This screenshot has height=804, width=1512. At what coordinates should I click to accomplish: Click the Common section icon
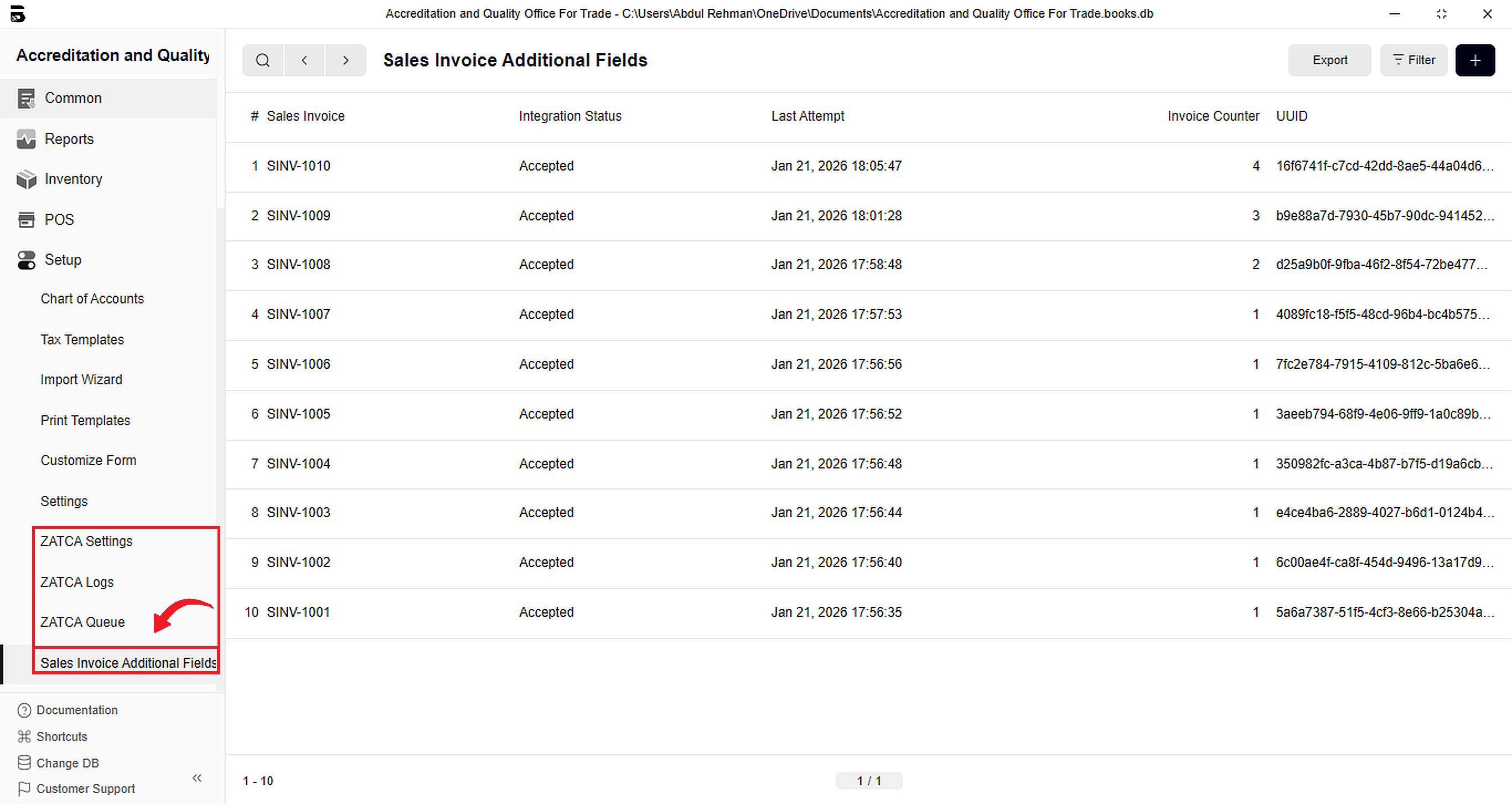(26, 98)
